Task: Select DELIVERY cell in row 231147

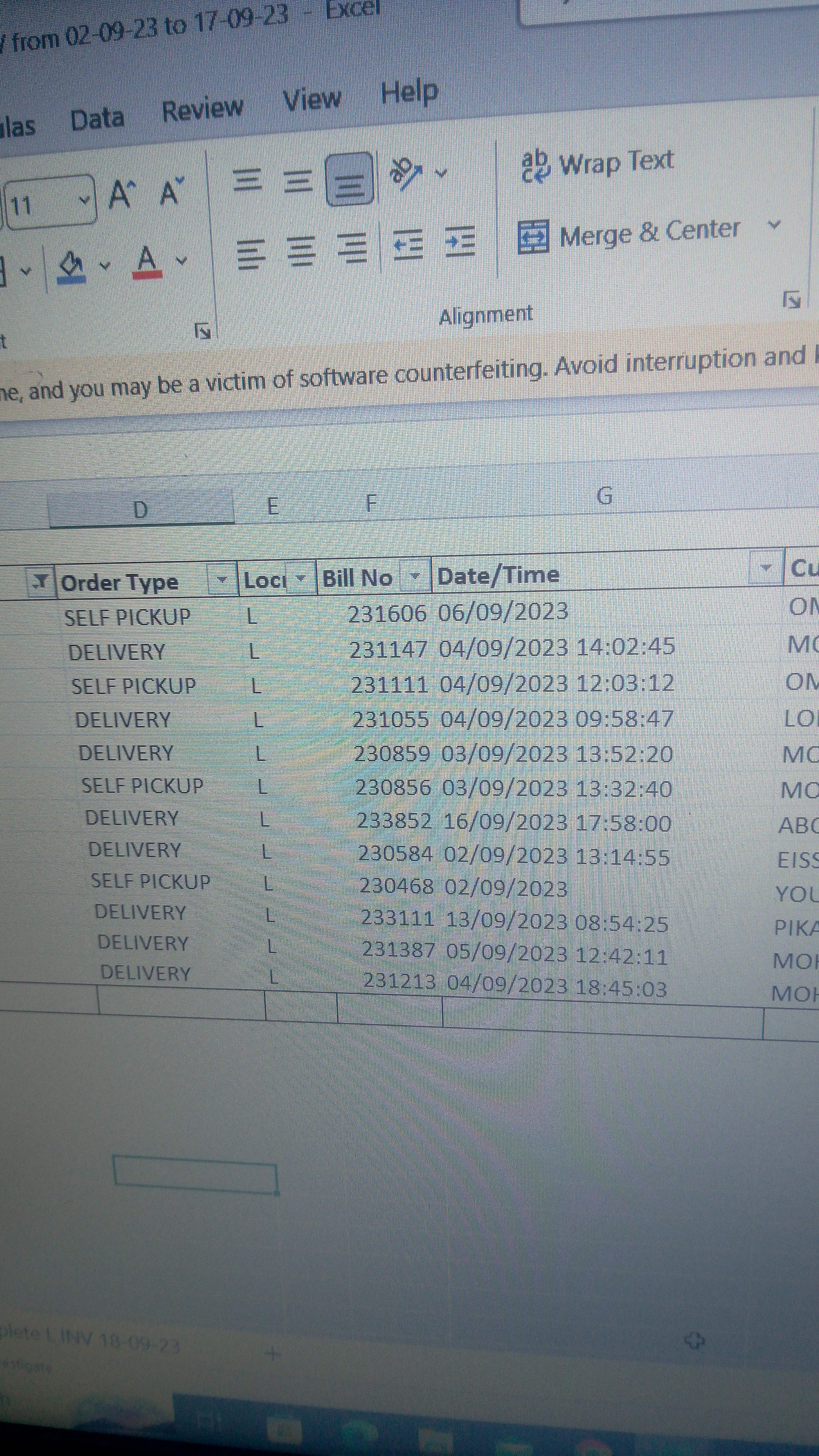Action: (x=116, y=652)
